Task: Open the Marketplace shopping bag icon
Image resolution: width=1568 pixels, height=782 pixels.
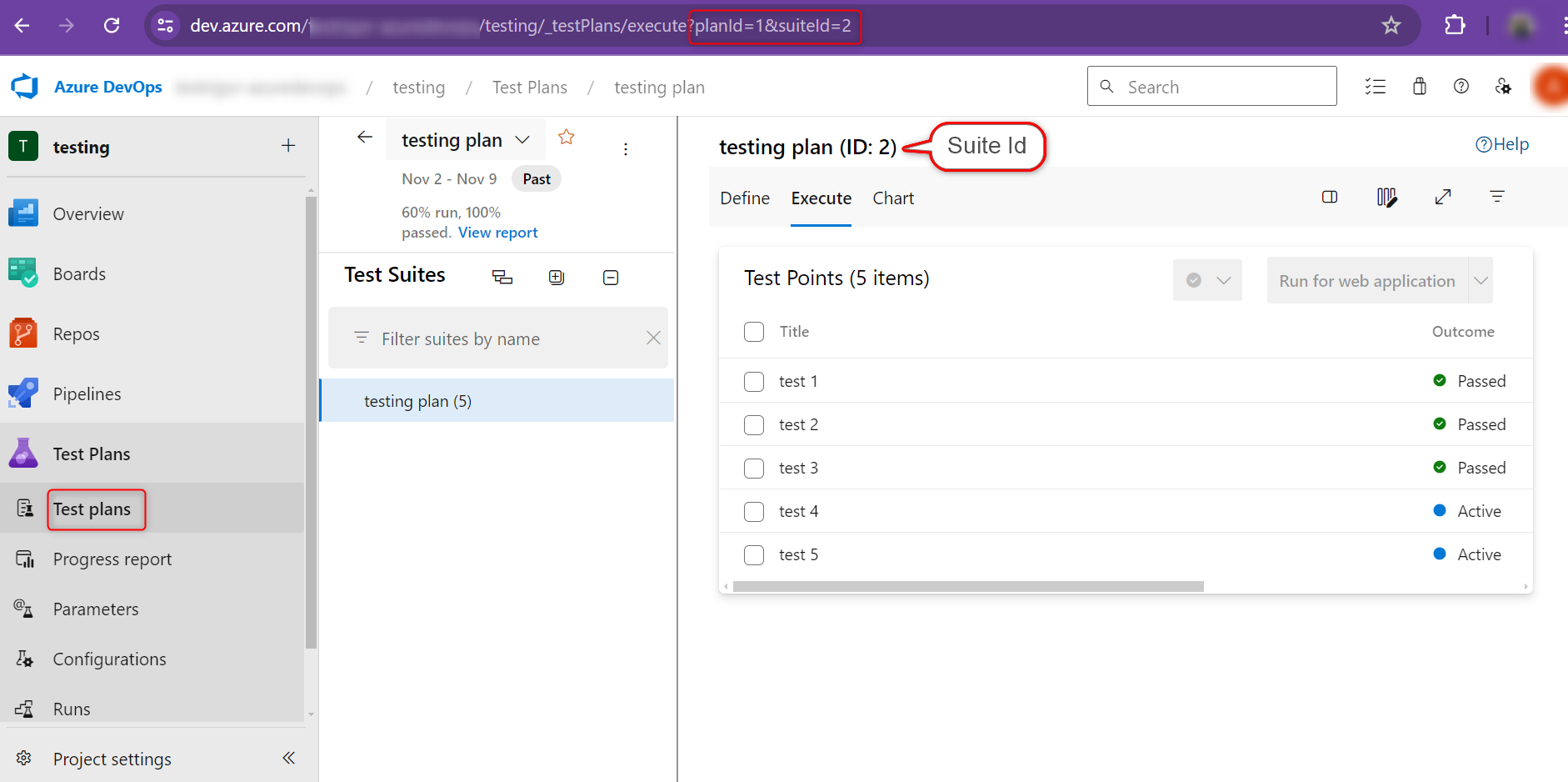Action: 1420,87
